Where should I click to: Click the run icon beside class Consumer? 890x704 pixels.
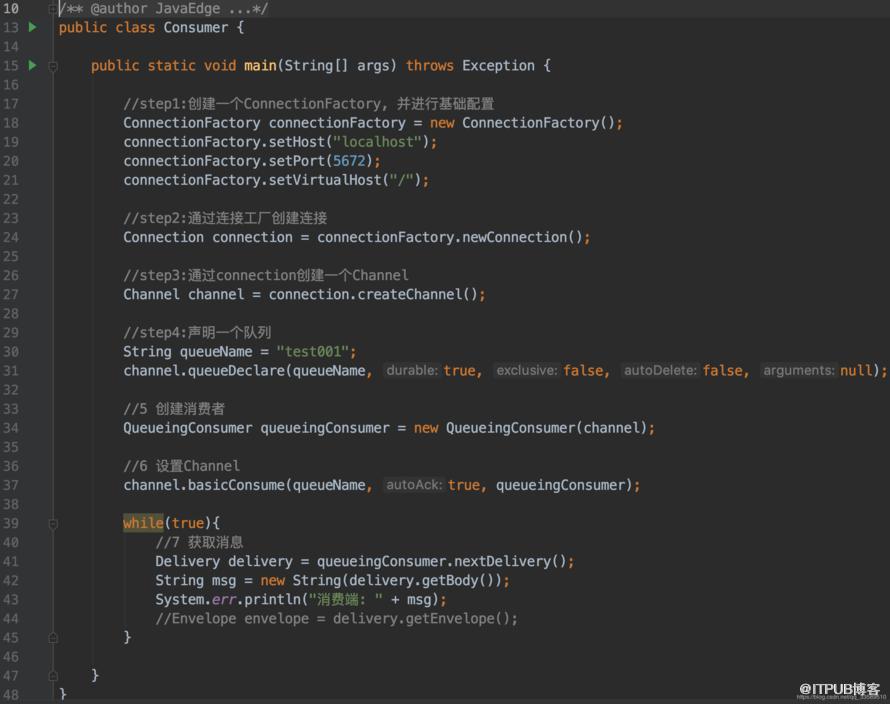coord(32,27)
